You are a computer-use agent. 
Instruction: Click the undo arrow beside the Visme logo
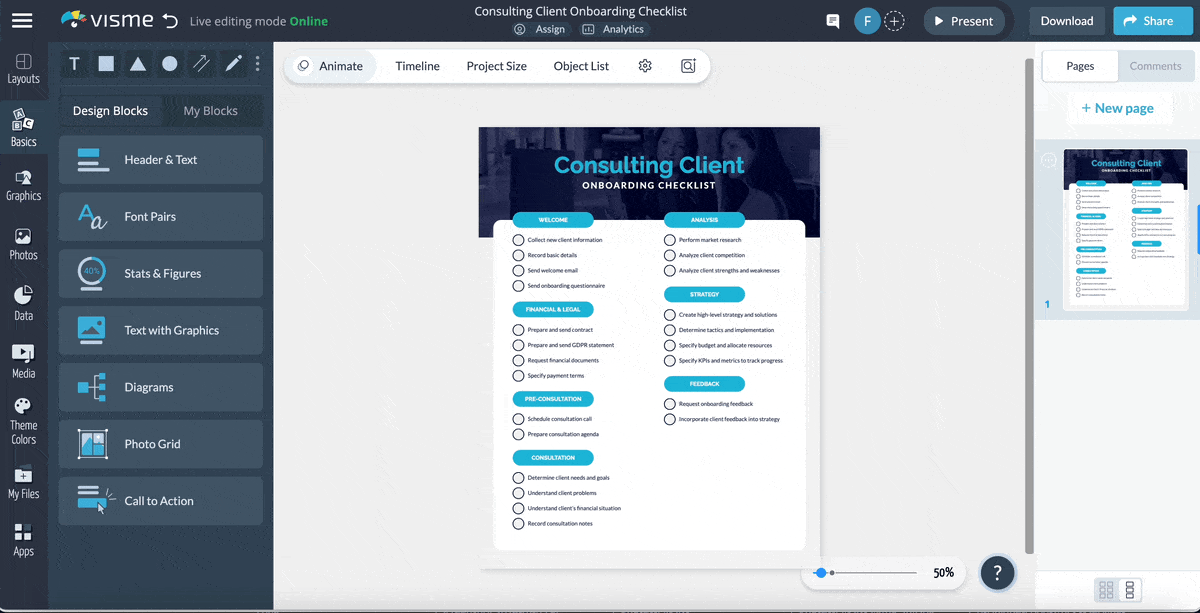[x=170, y=21]
